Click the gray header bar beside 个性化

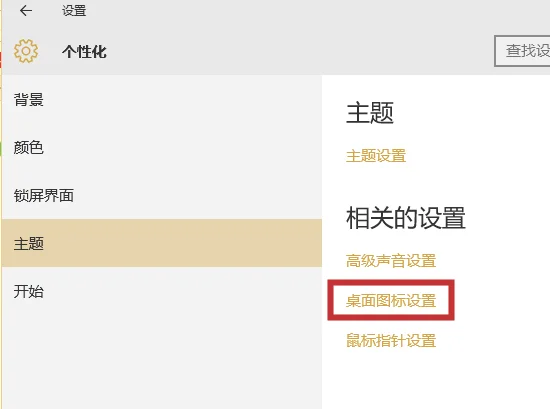tap(298, 51)
